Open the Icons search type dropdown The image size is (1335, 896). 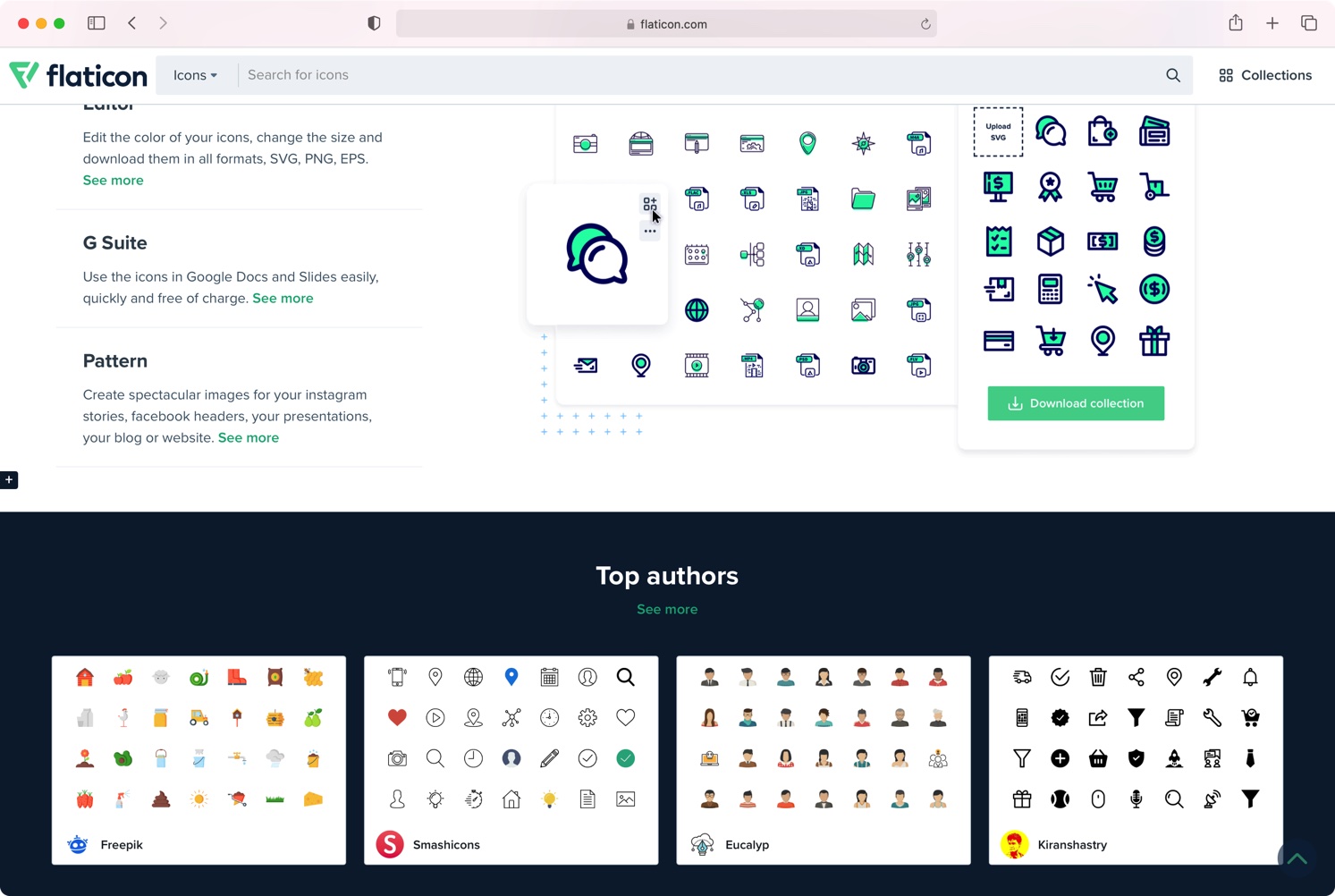point(195,75)
